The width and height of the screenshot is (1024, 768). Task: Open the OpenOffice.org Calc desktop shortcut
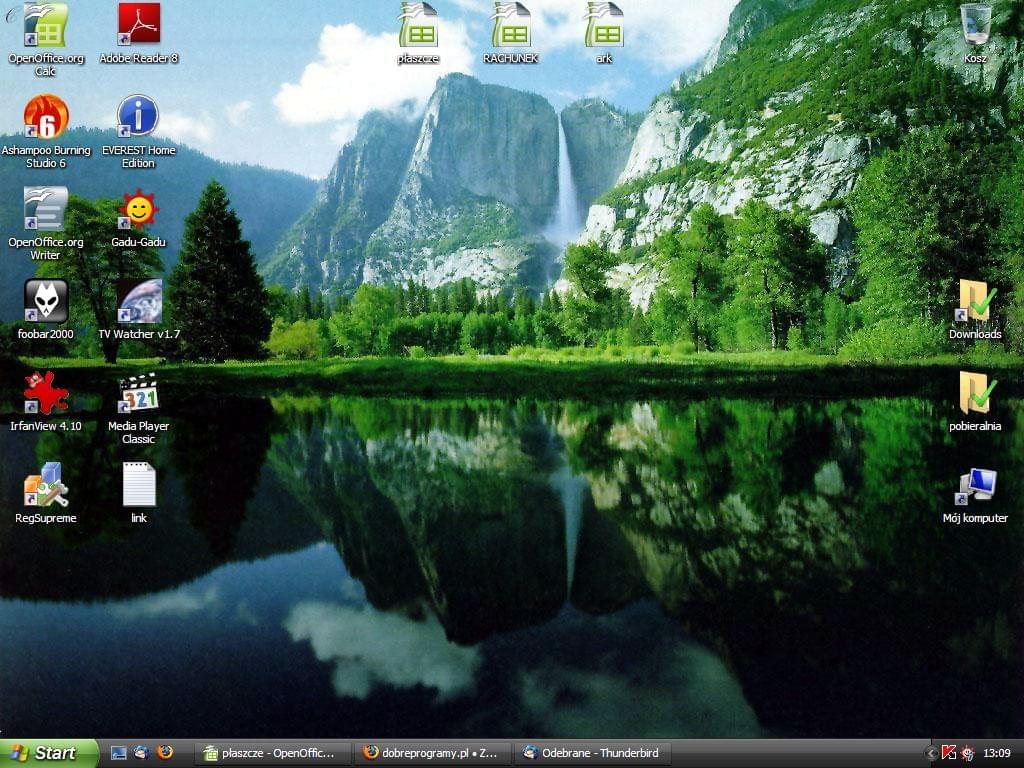click(46, 26)
